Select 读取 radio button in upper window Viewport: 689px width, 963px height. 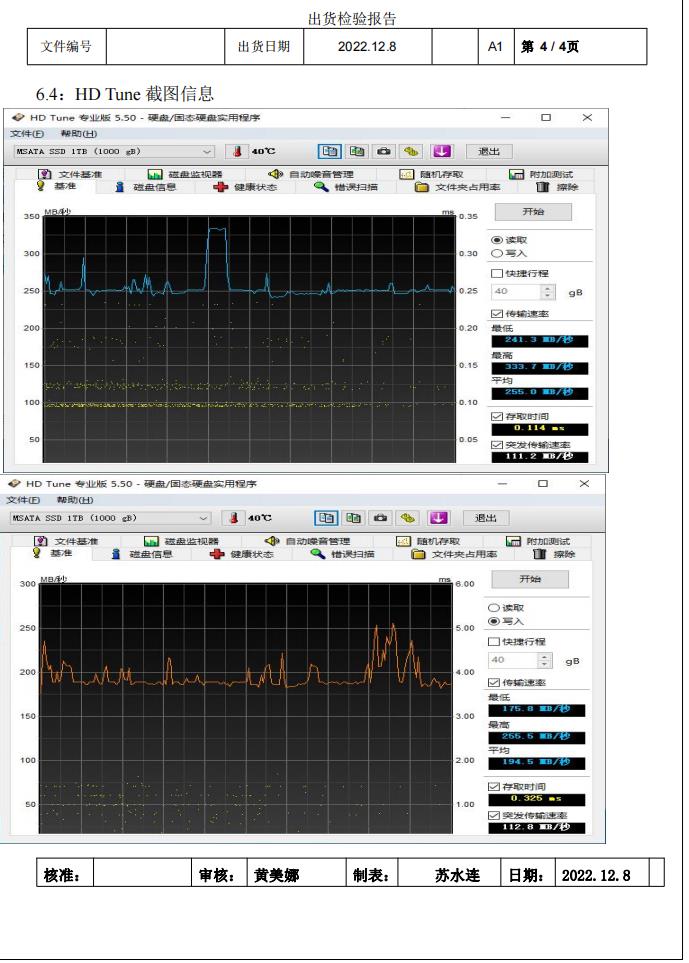coord(496,240)
